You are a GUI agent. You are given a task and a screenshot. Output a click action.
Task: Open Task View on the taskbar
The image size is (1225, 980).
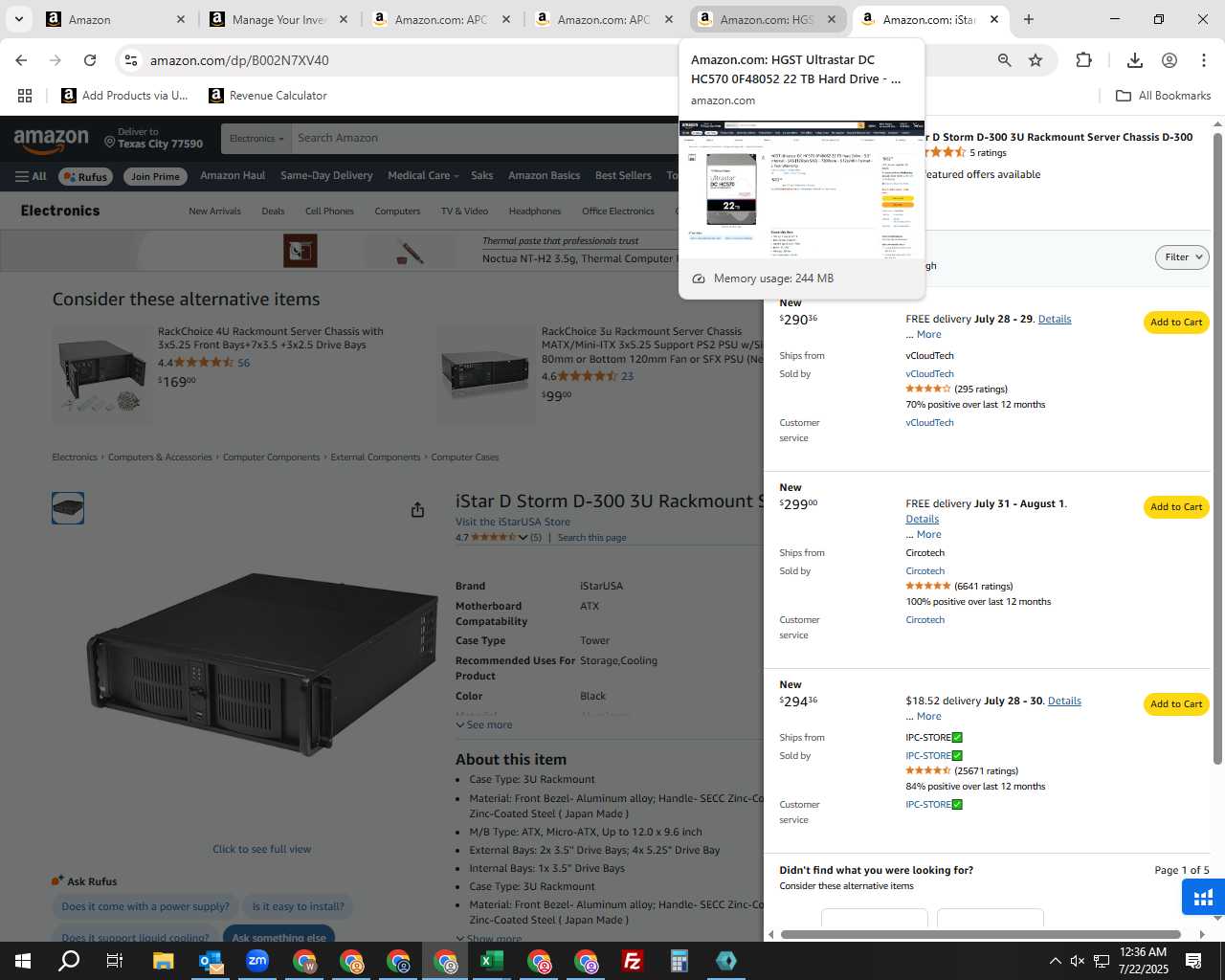tap(115, 961)
